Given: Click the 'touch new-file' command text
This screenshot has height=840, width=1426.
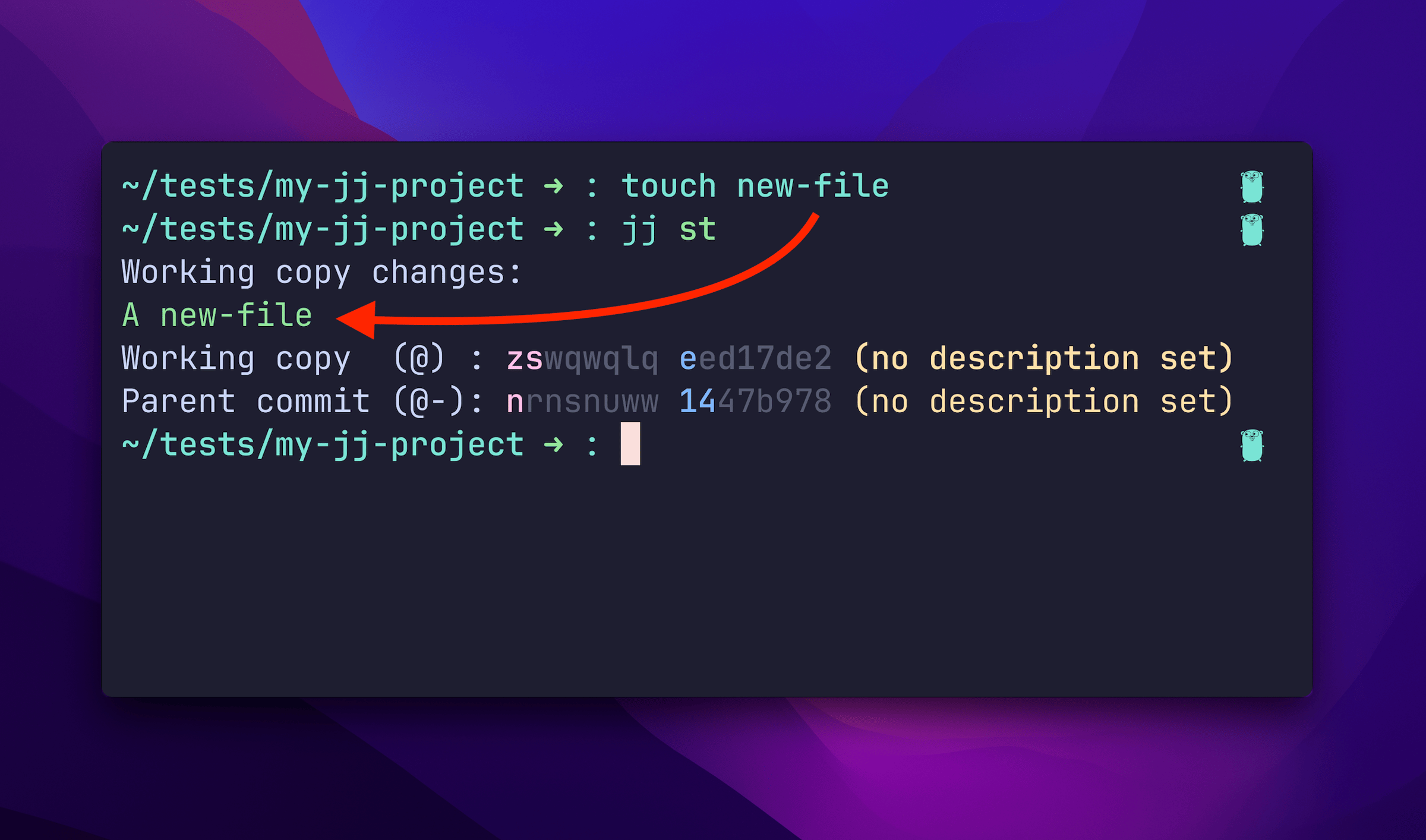Looking at the screenshot, I should pos(755,187).
